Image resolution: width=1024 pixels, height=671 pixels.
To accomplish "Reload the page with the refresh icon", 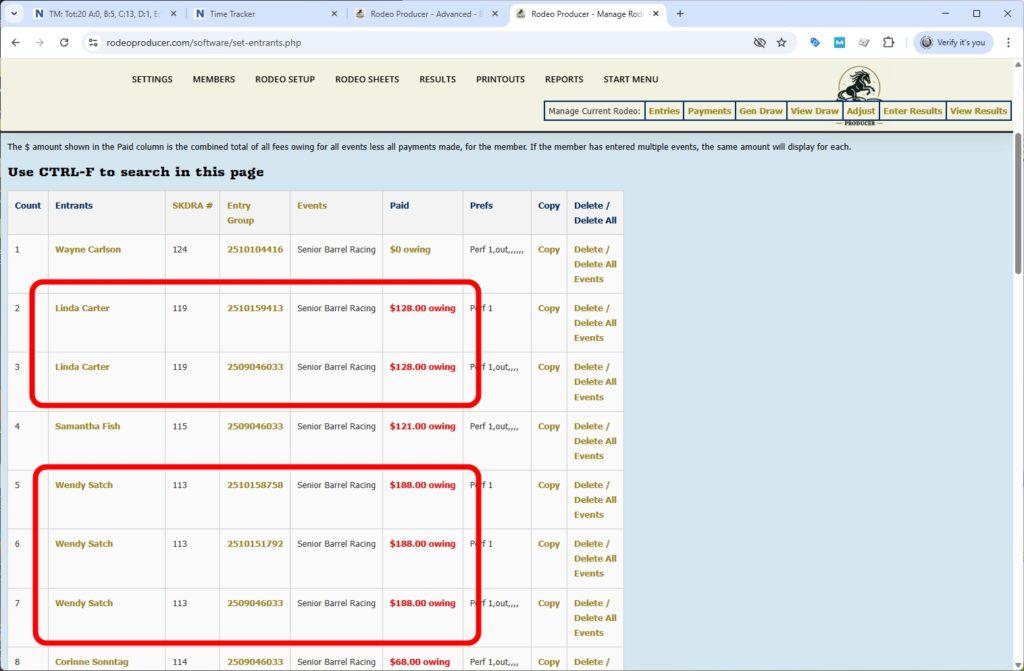I will tap(64, 43).
